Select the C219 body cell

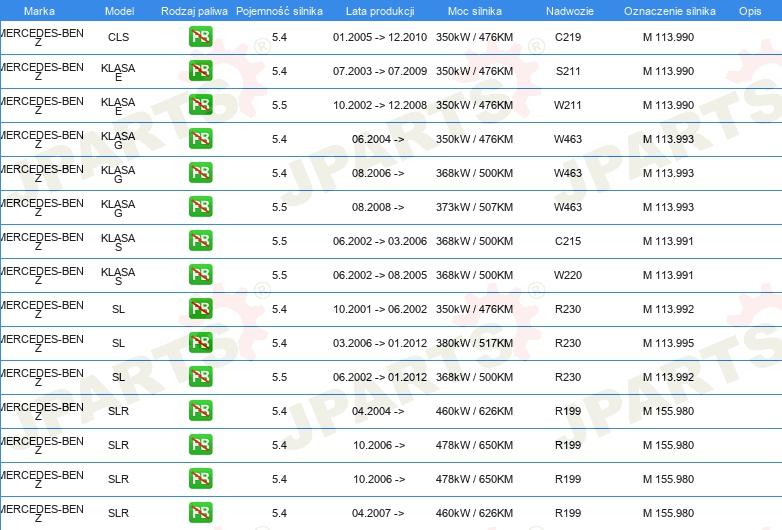(x=568, y=37)
